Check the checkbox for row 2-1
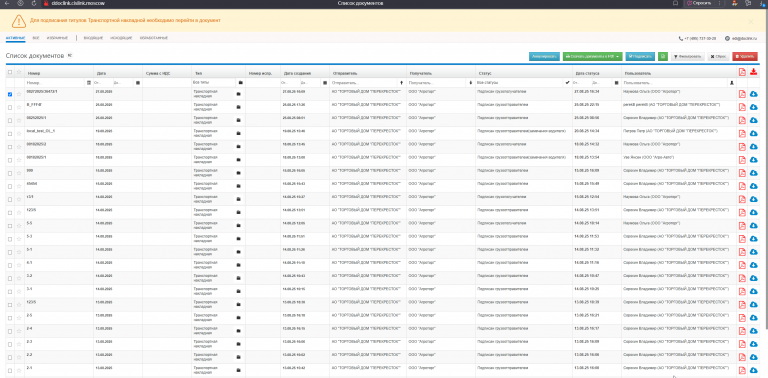The image size is (768, 378). point(10,370)
